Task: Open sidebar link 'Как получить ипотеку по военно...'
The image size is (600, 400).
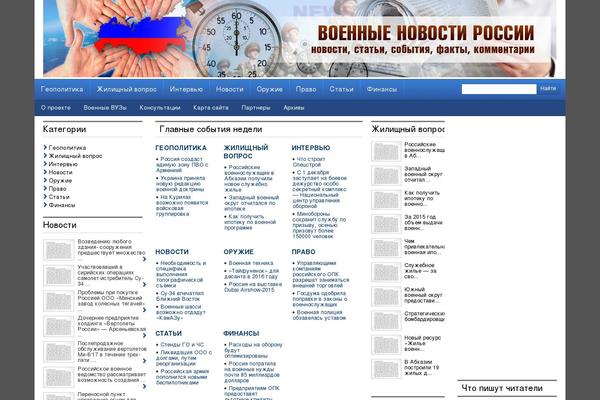Action: point(422,198)
